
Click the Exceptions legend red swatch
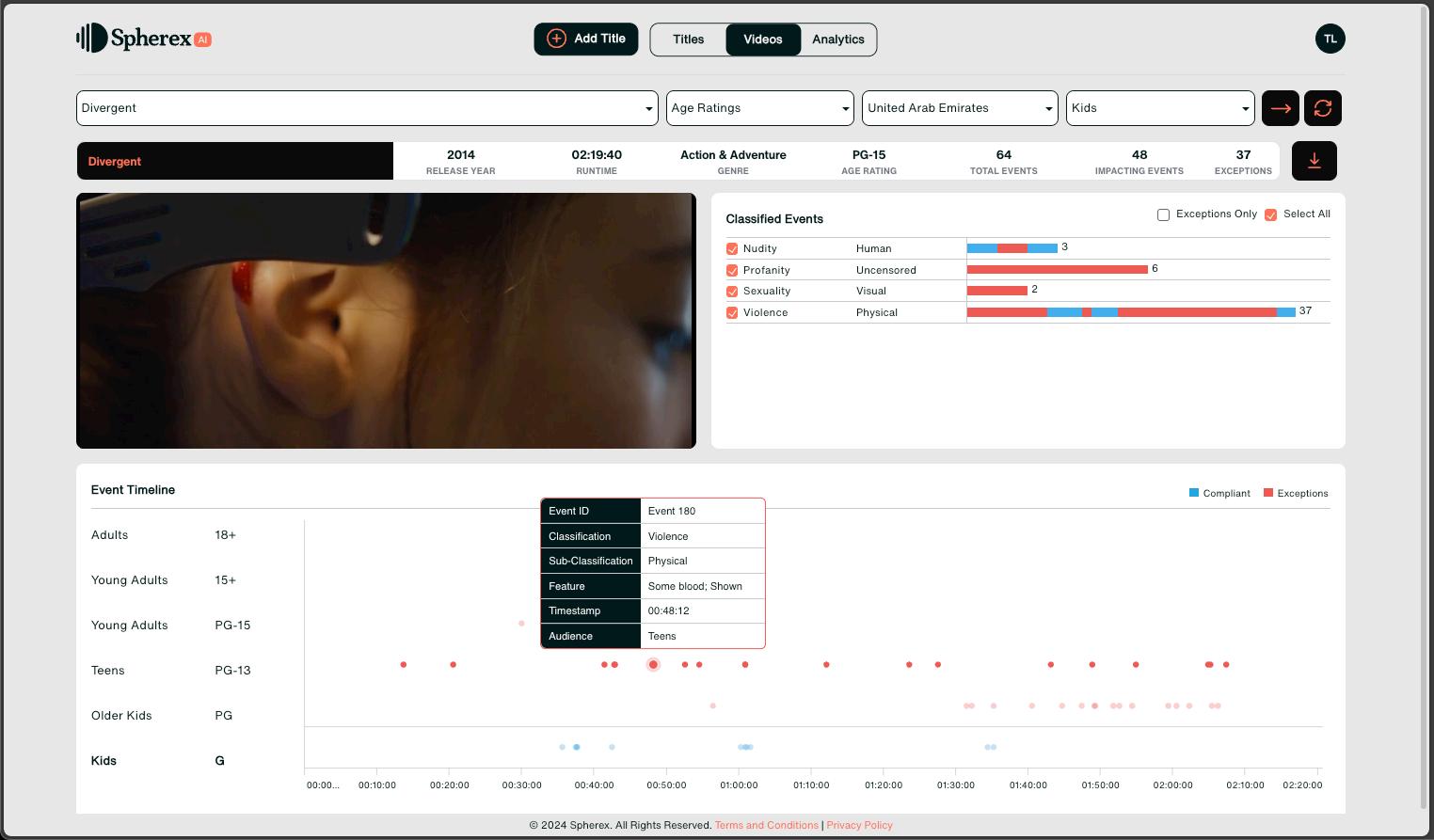(1268, 493)
